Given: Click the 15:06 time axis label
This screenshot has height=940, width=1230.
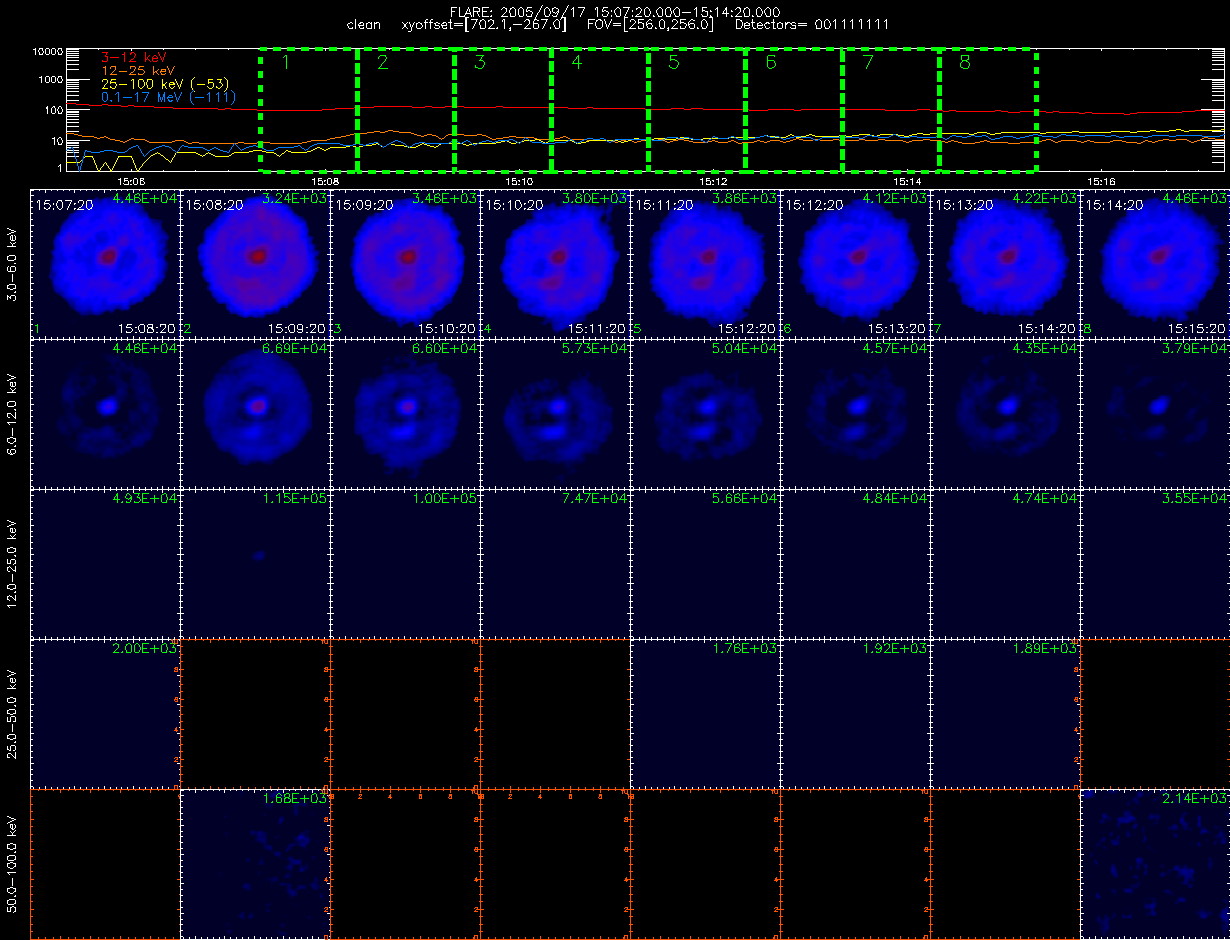Looking at the screenshot, I should [131, 182].
